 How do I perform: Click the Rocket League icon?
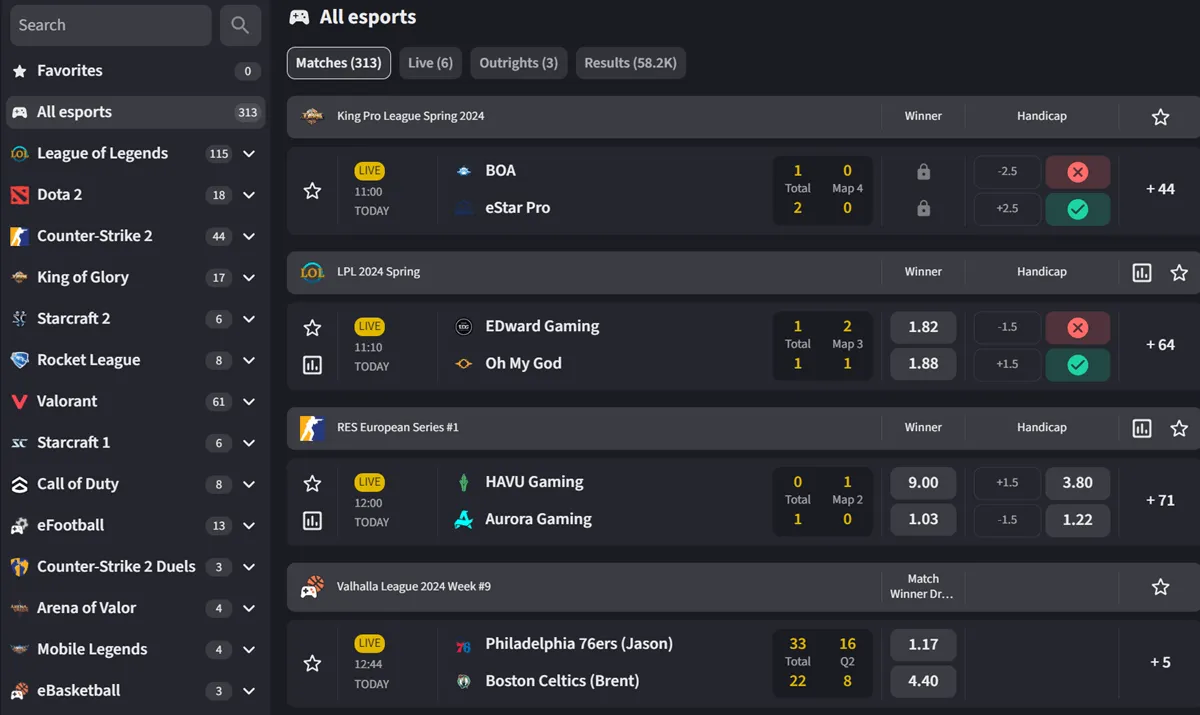point(18,359)
